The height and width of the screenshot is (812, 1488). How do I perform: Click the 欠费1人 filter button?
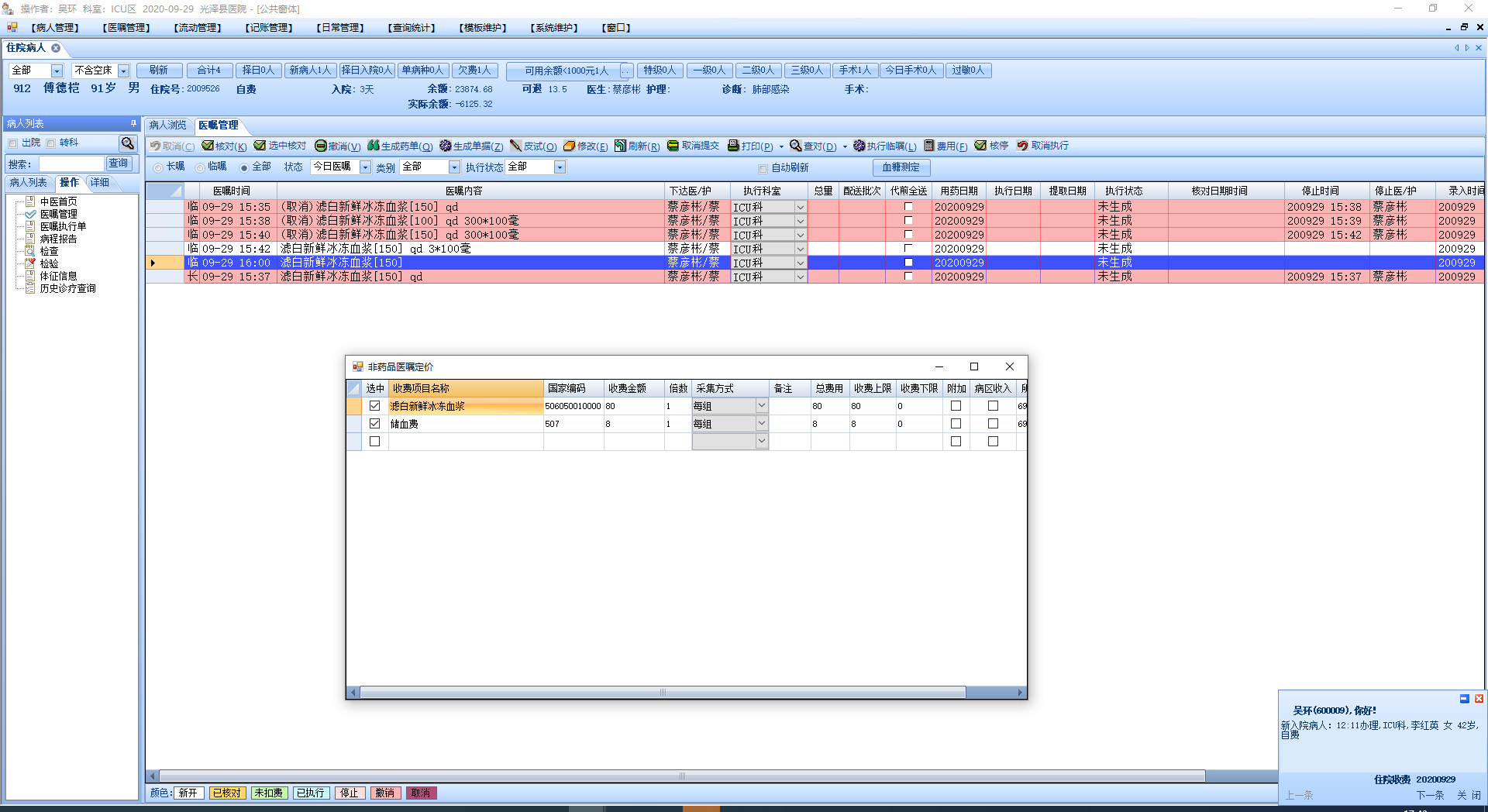pyautogui.click(x=474, y=71)
